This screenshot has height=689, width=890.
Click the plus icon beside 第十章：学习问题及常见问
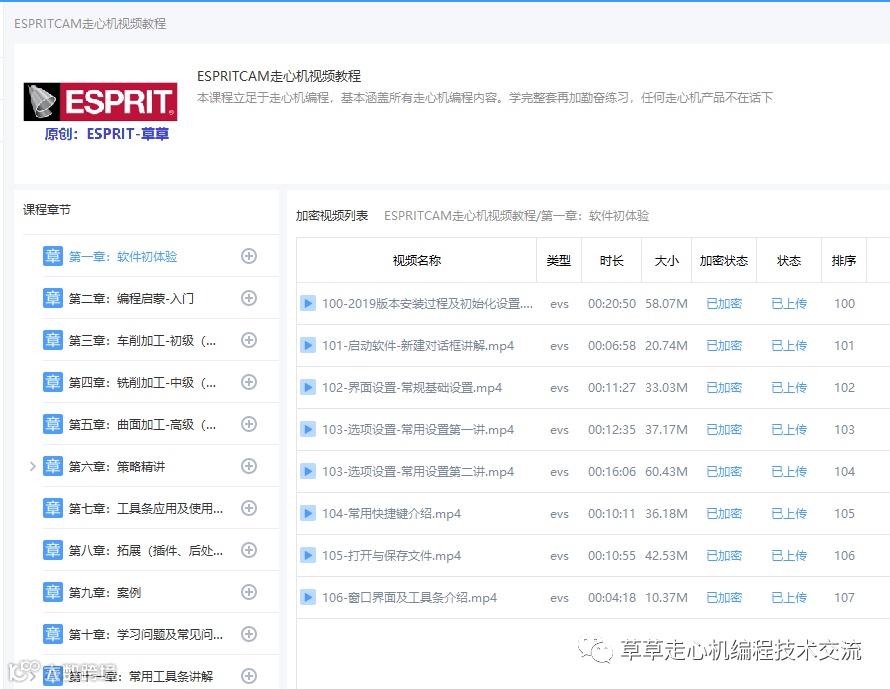[249, 634]
